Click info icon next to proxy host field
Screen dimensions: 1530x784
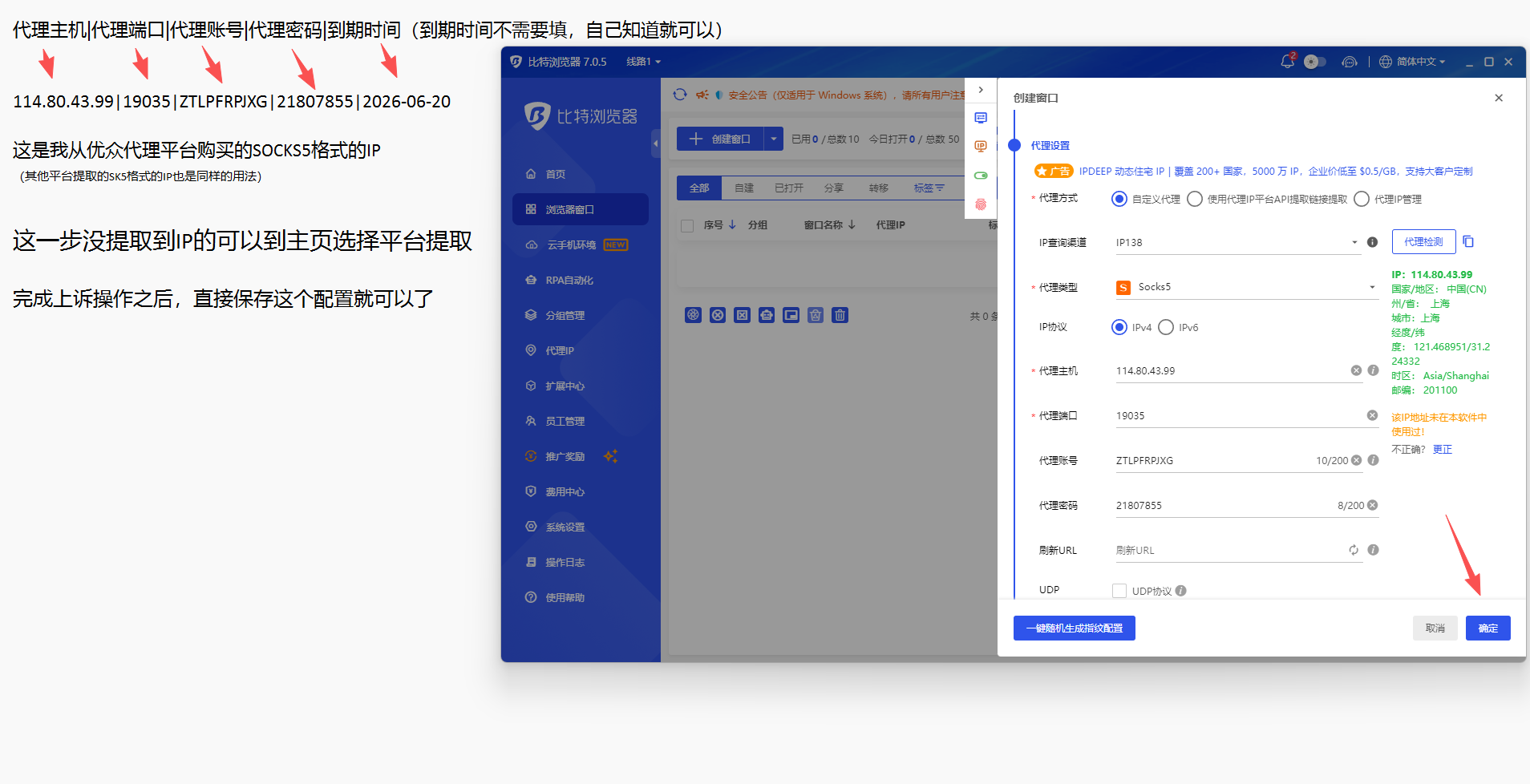tap(1373, 370)
